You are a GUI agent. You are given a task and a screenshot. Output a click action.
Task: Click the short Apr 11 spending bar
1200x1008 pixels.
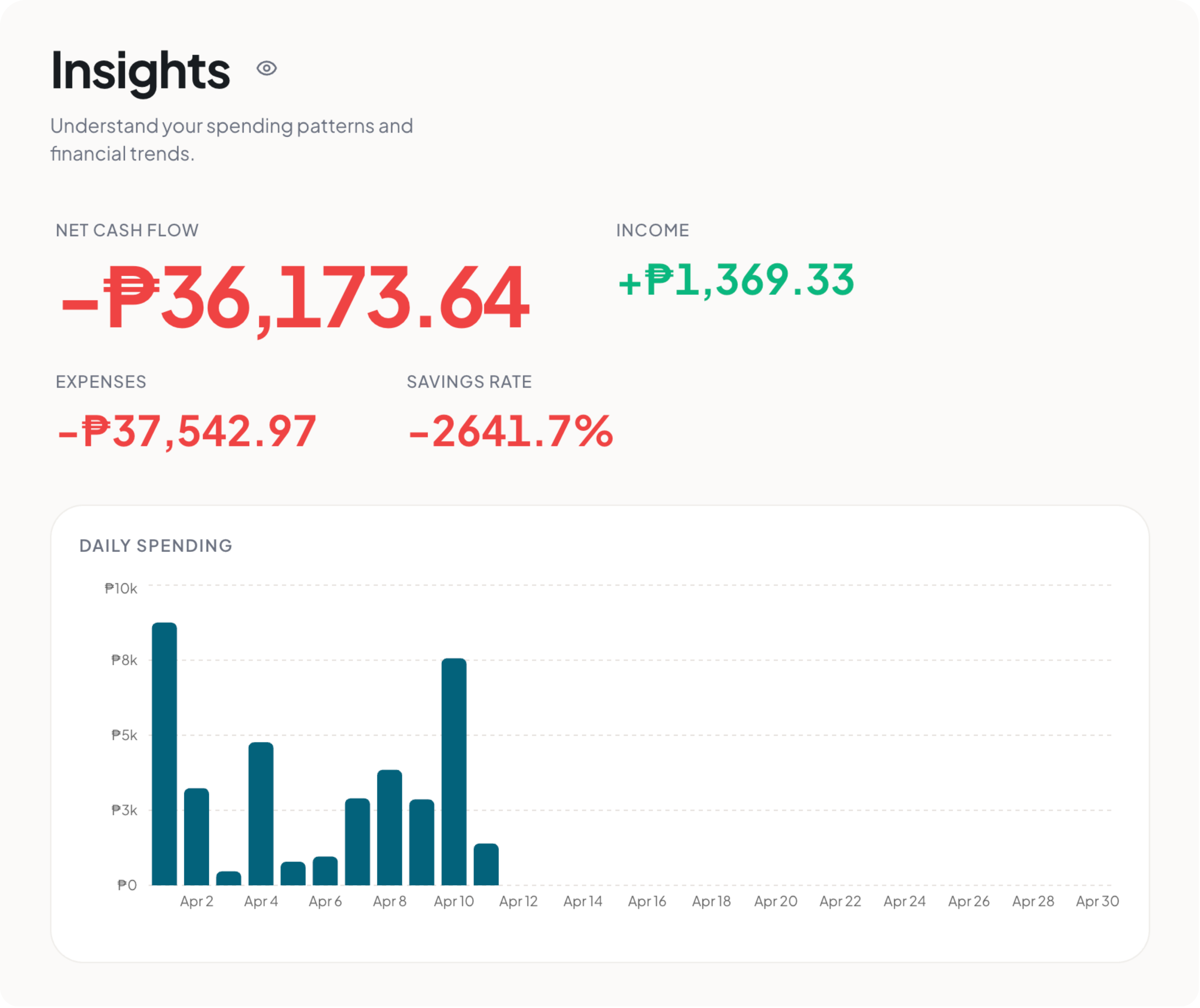click(486, 865)
